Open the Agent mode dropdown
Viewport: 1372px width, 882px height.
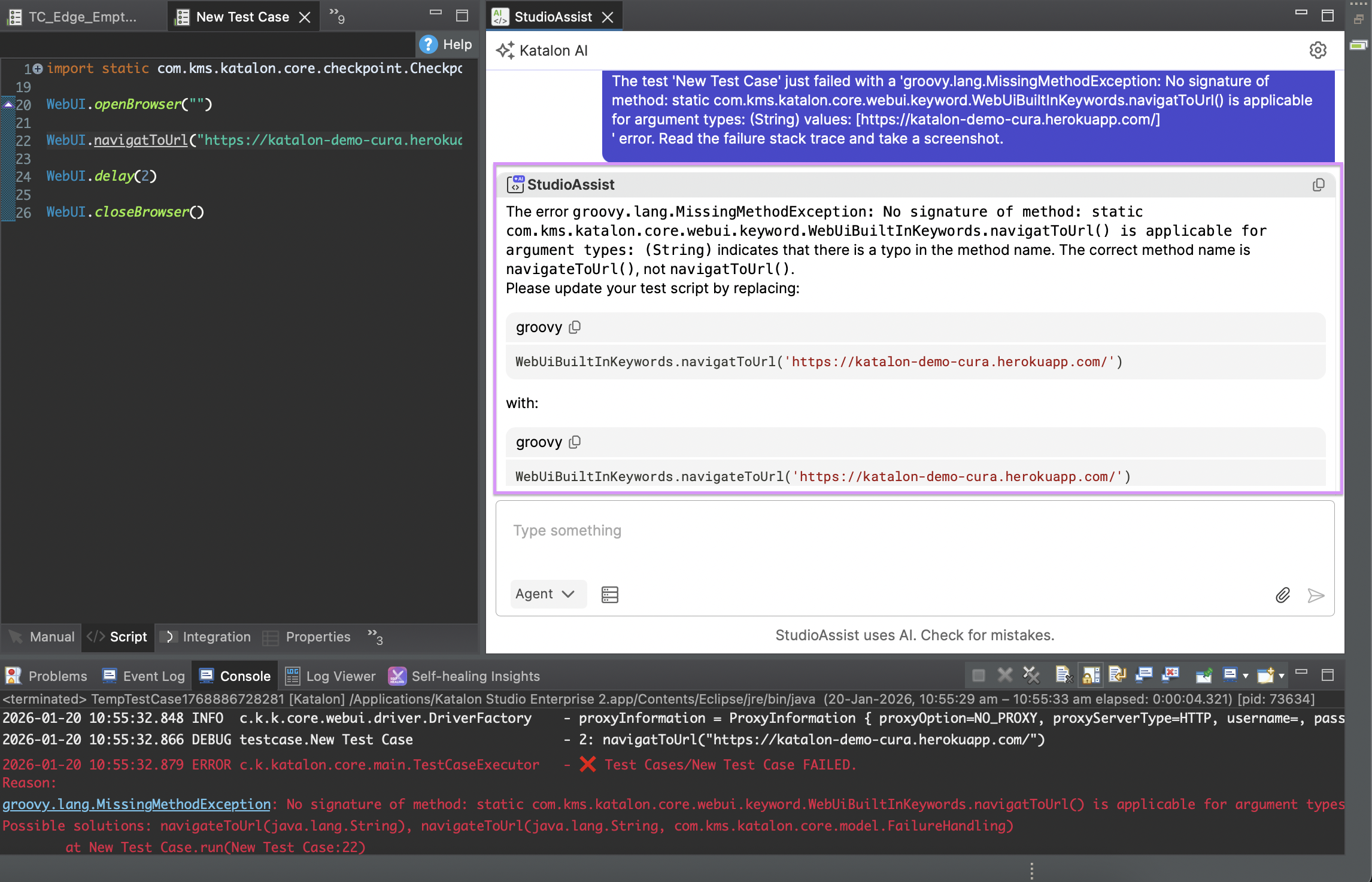click(547, 594)
